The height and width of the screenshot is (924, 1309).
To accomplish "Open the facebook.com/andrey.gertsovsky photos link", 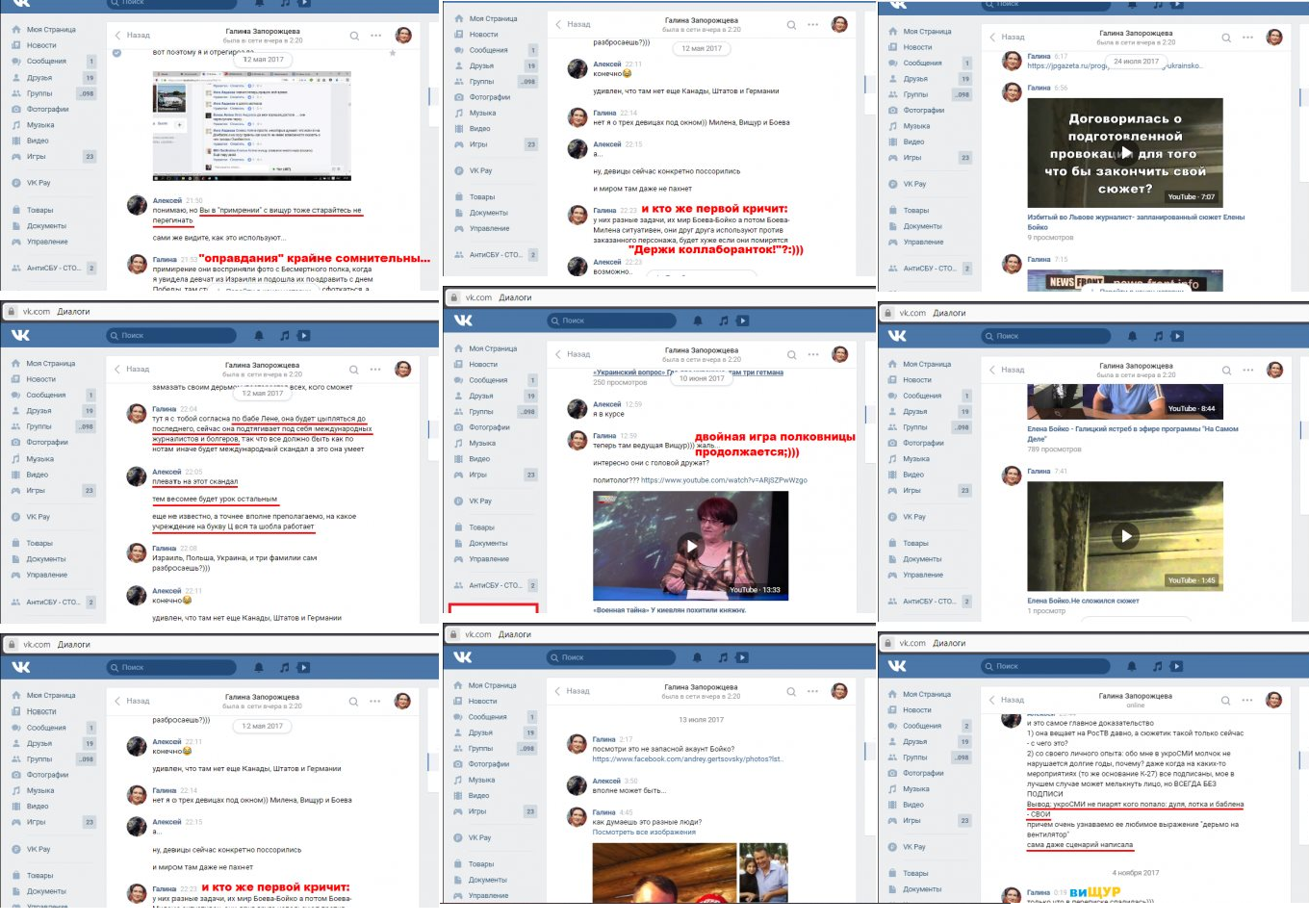I will coord(687,759).
